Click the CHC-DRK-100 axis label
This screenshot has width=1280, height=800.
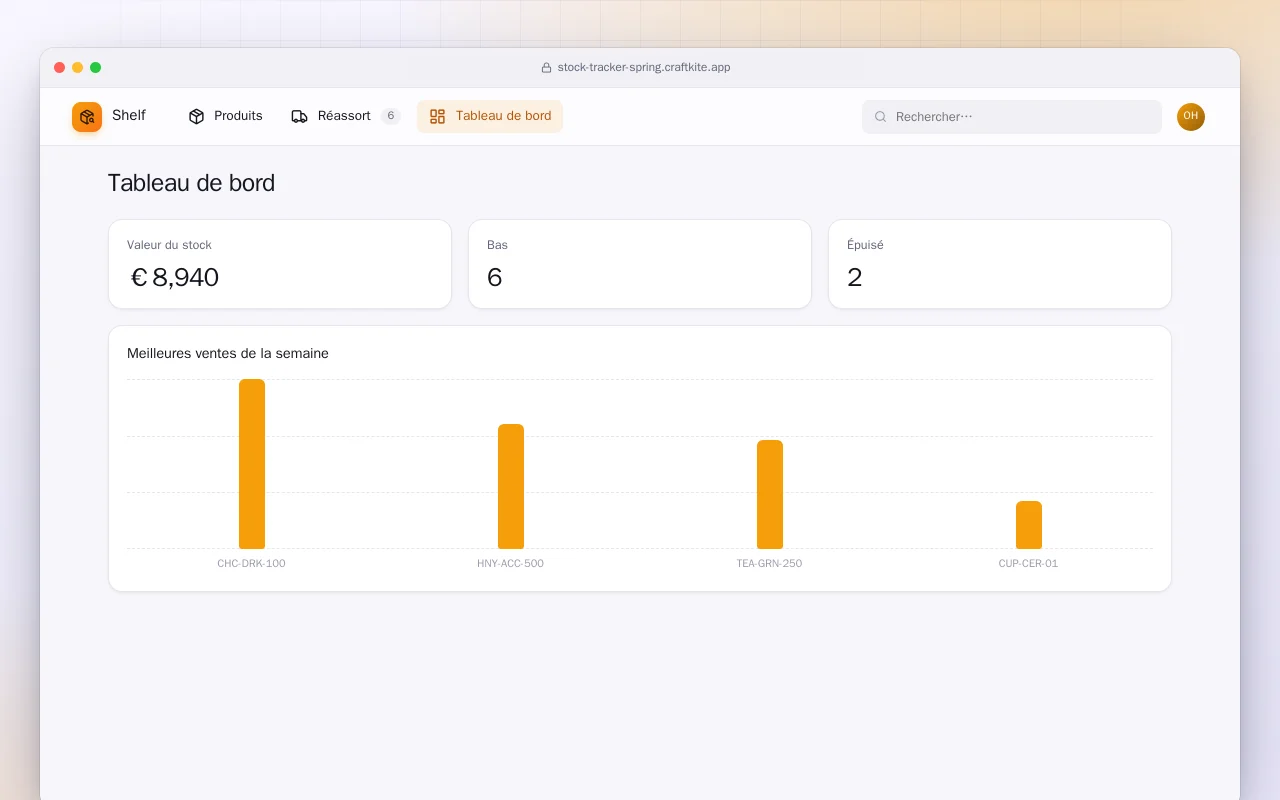[251, 564]
